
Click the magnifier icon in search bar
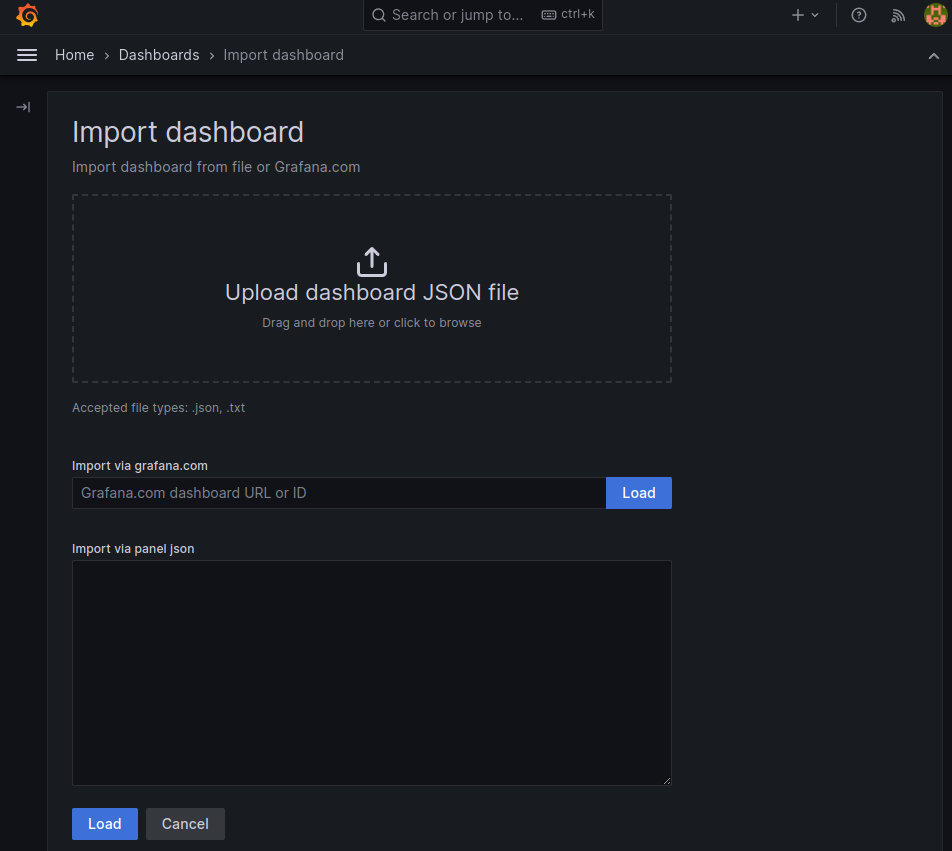point(379,15)
